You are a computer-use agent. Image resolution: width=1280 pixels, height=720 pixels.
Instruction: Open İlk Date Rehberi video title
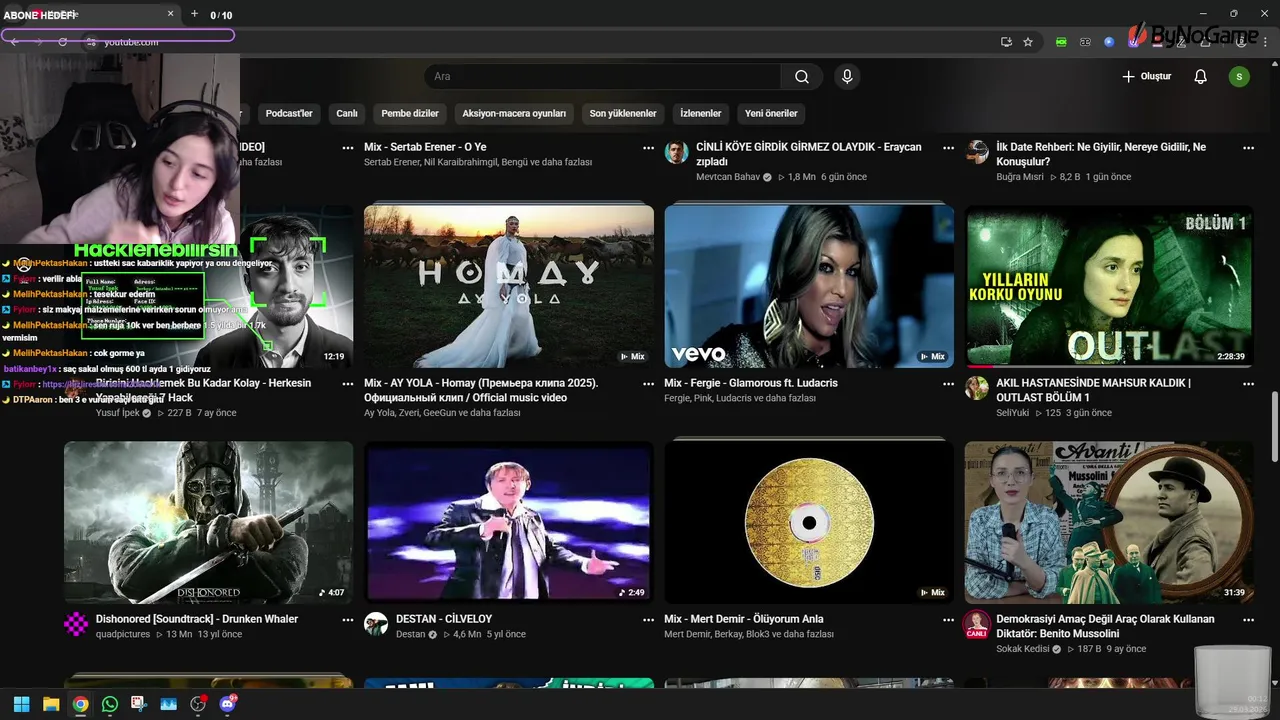pyautogui.click(x=1101, y=154)
